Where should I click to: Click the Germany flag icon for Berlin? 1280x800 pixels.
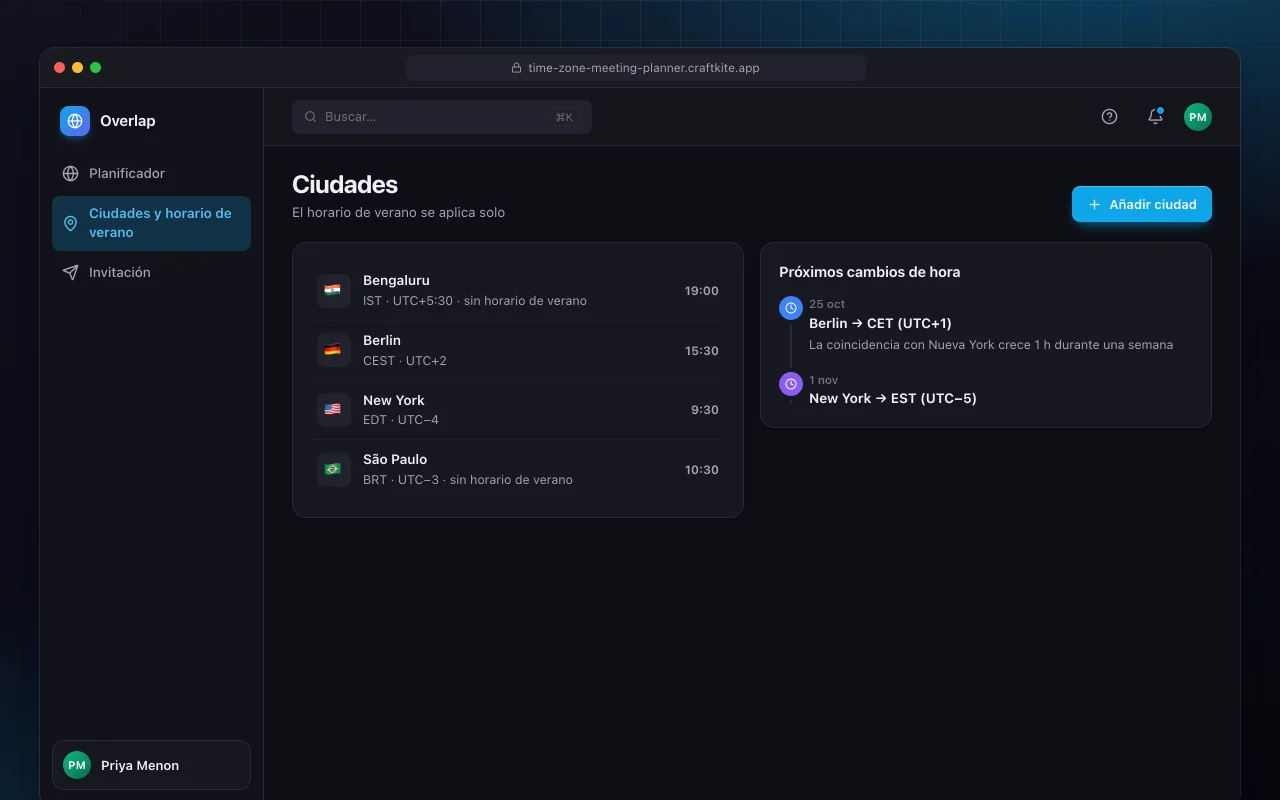333,350
